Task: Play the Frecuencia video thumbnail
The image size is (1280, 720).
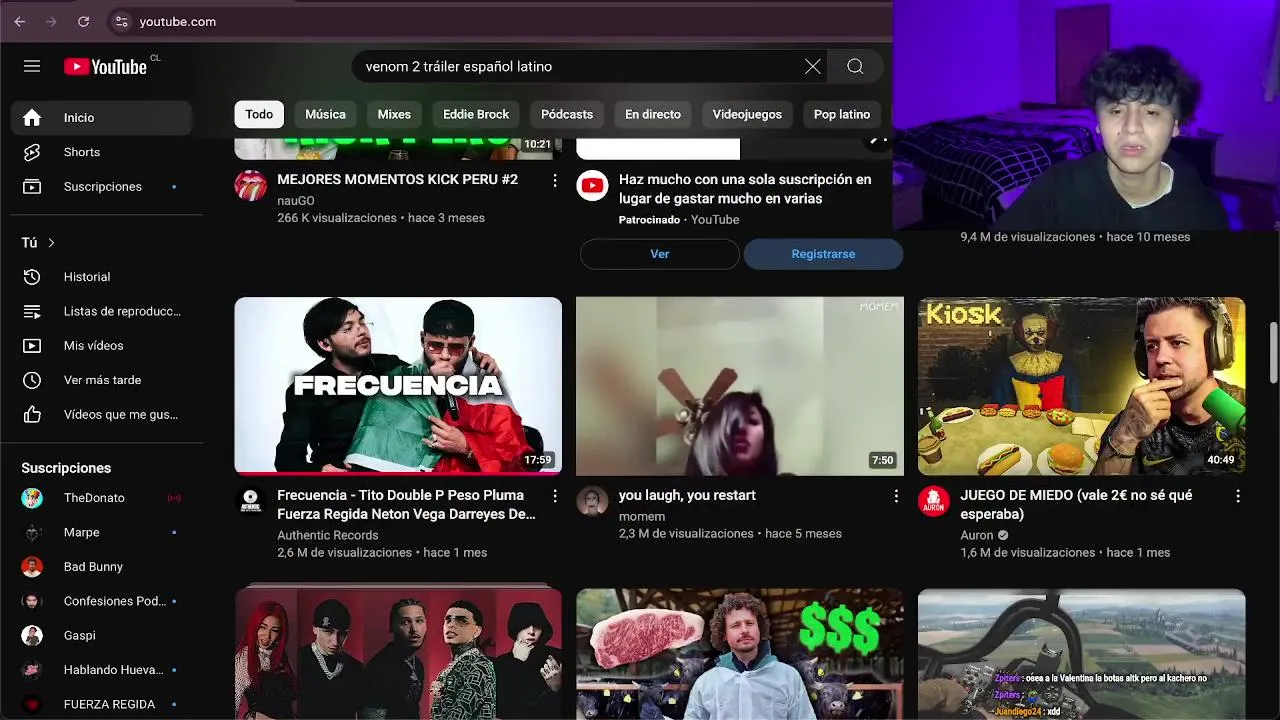Action: pyautogui.click(x=398, y=385)
